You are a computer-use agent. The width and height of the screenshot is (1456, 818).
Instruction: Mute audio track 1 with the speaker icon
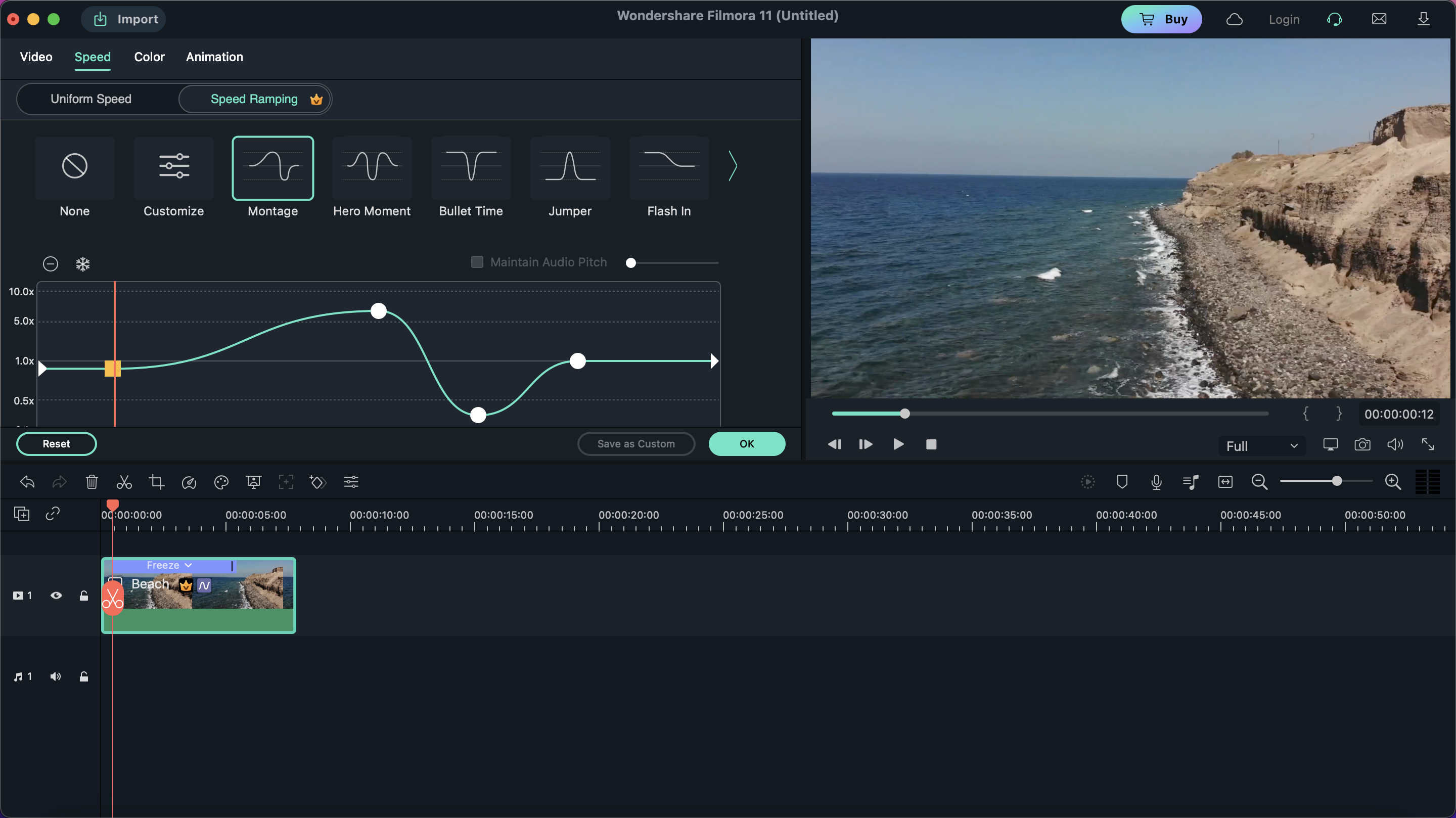(56, 676)
